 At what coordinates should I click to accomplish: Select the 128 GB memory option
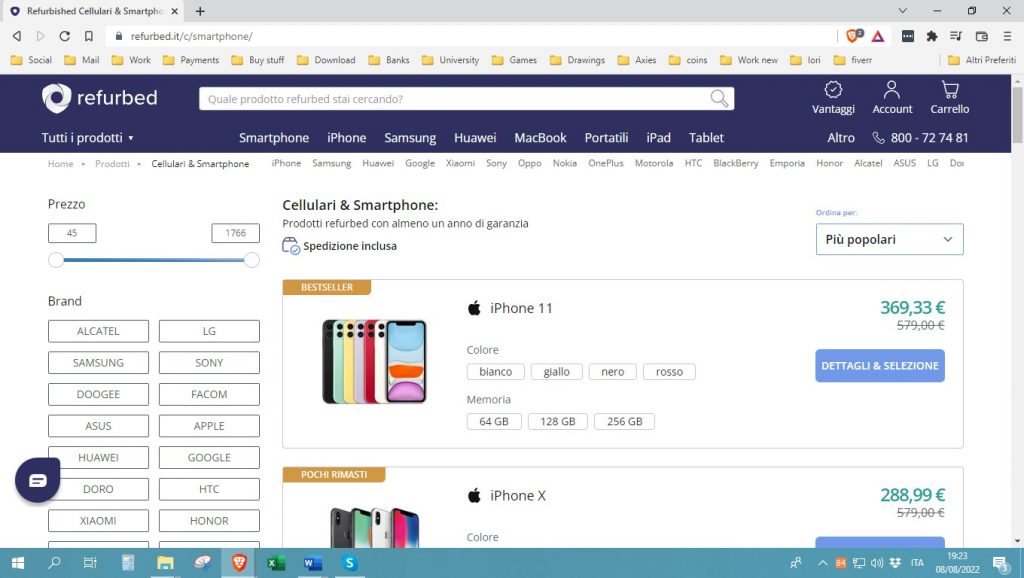coord(558,421)
